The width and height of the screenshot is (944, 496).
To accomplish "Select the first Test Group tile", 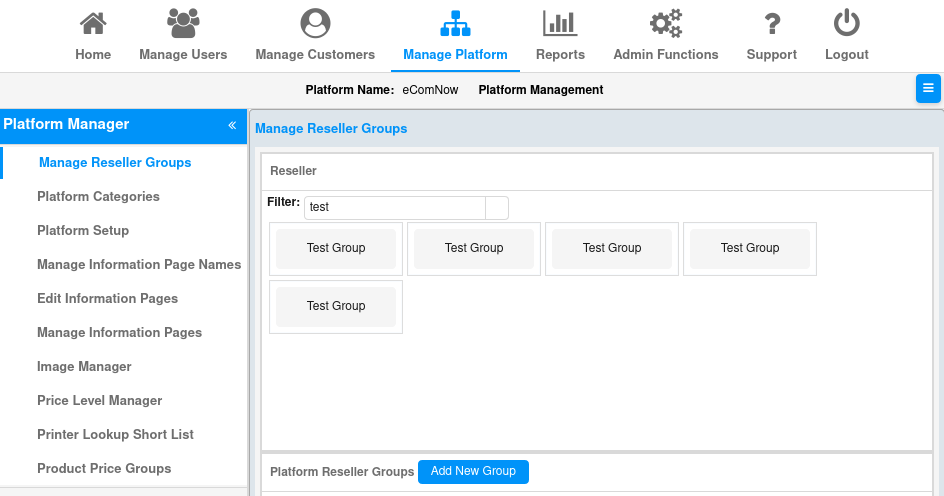I will click(336, 248).
